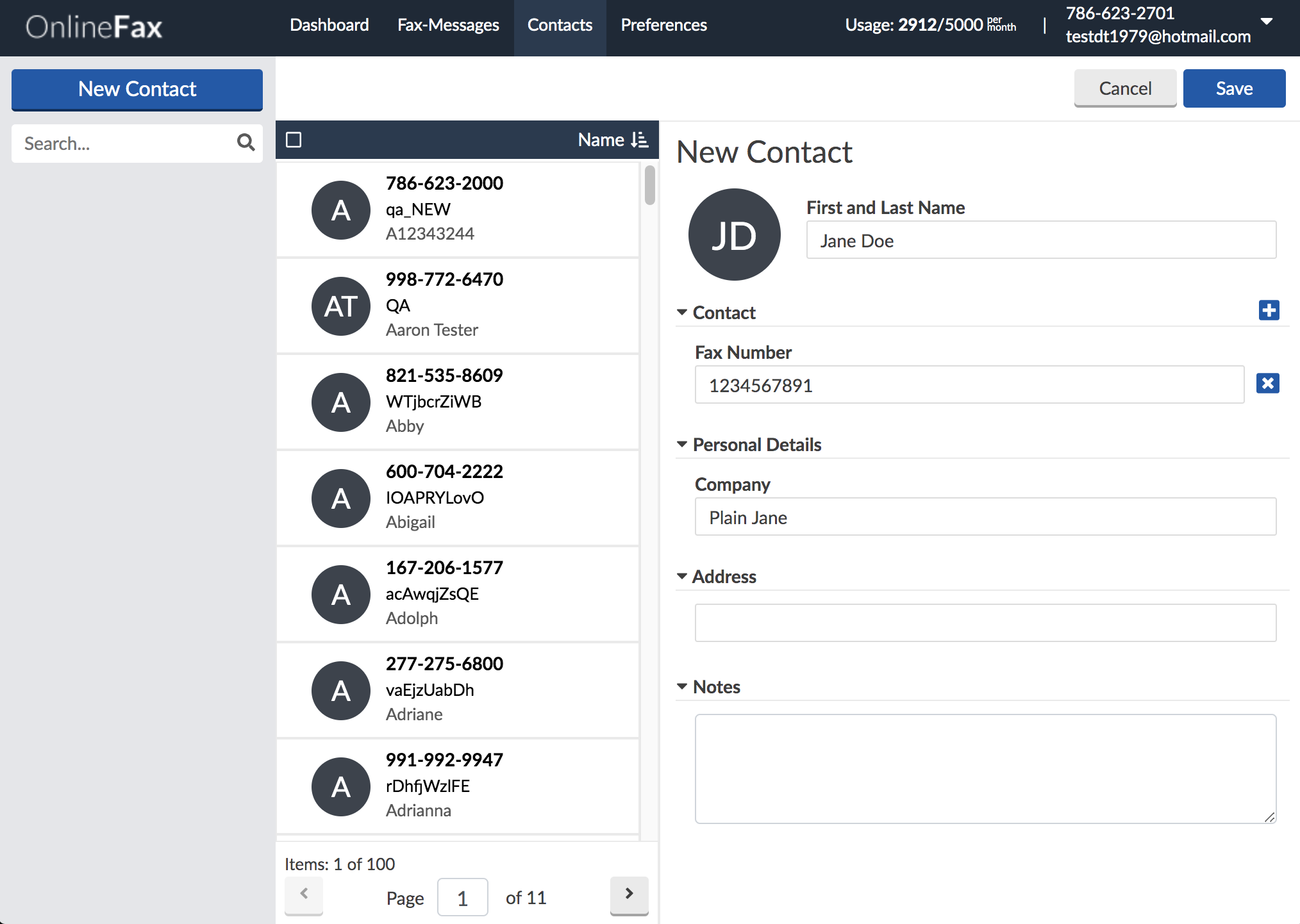Image resolution: width=1300 pixels, height=924 pixels.
Task: Switch to the Preferences tab
Action: 663,26
